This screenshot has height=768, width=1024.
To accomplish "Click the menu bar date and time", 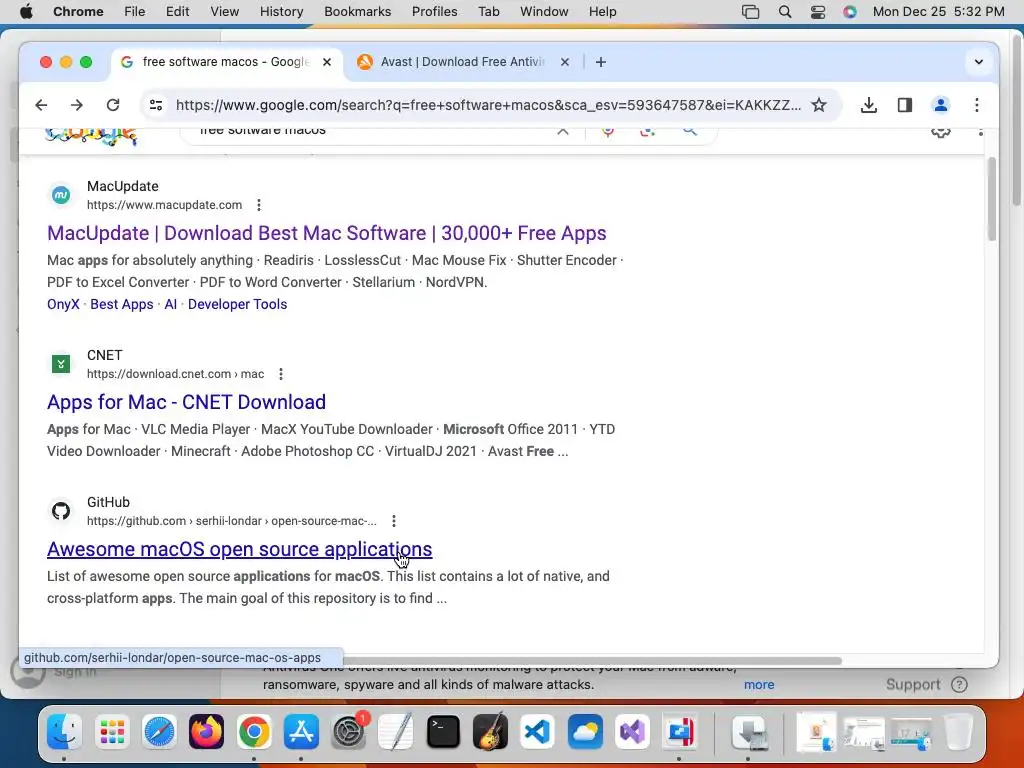I will tap(938, 12).
